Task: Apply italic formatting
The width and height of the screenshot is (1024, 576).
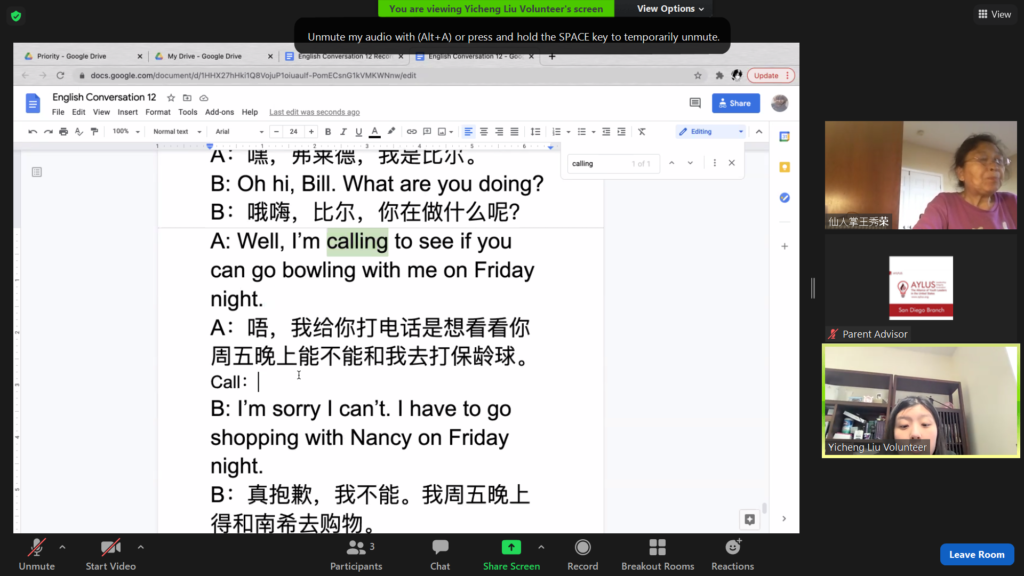Action: click(x=344, y=132)
